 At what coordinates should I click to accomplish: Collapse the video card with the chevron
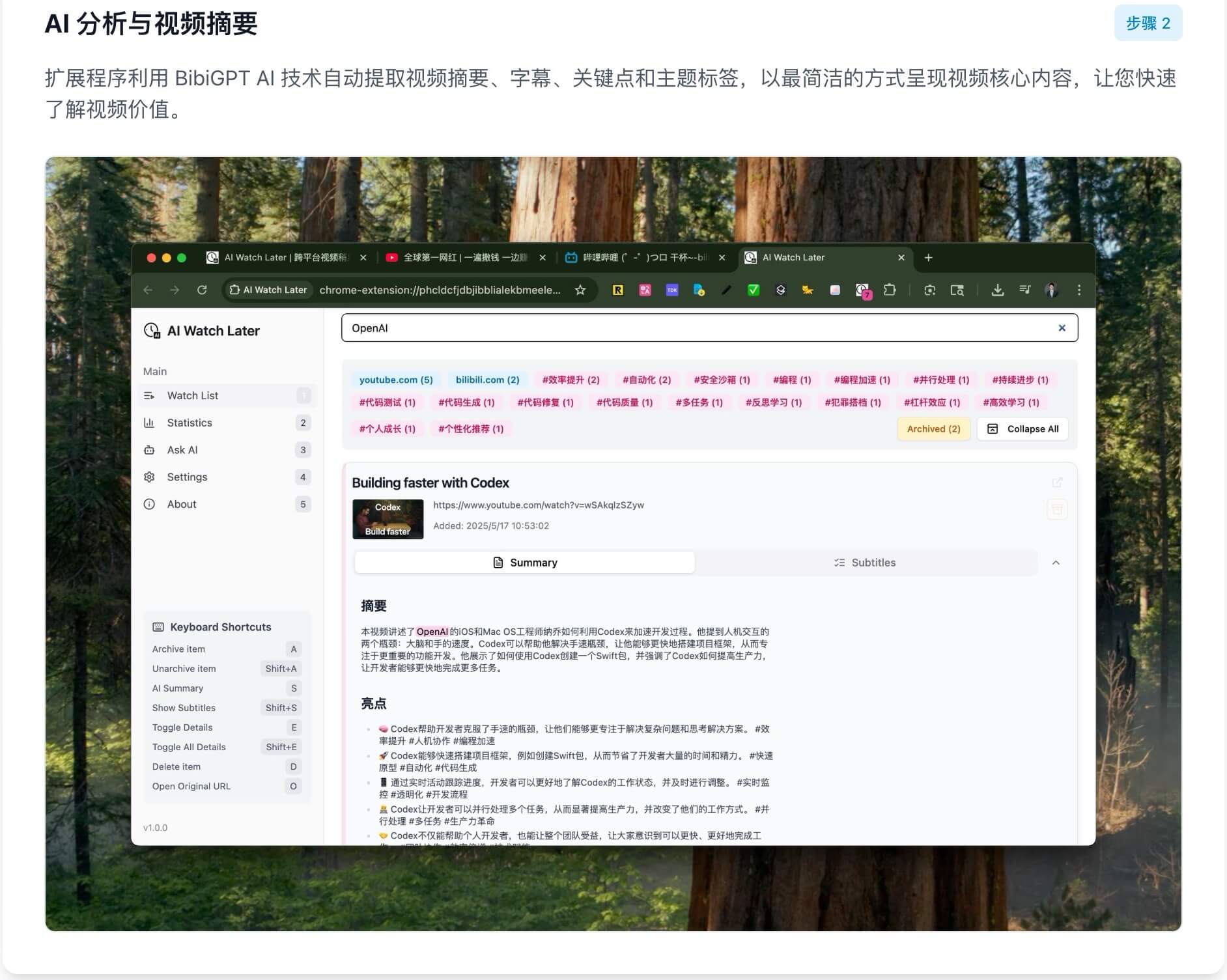[1056, 562]
